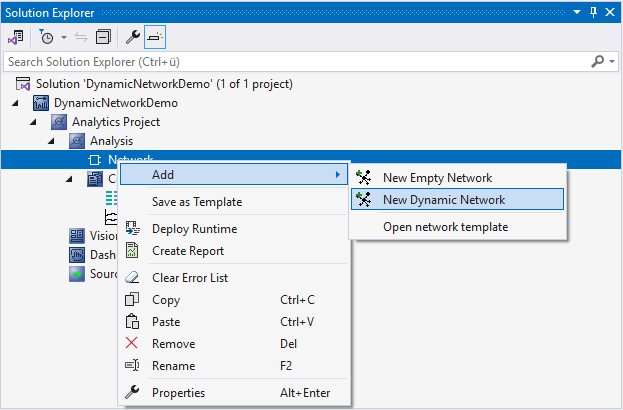Click the Add submenu arrow
The image size is (623, 410).
338,175
